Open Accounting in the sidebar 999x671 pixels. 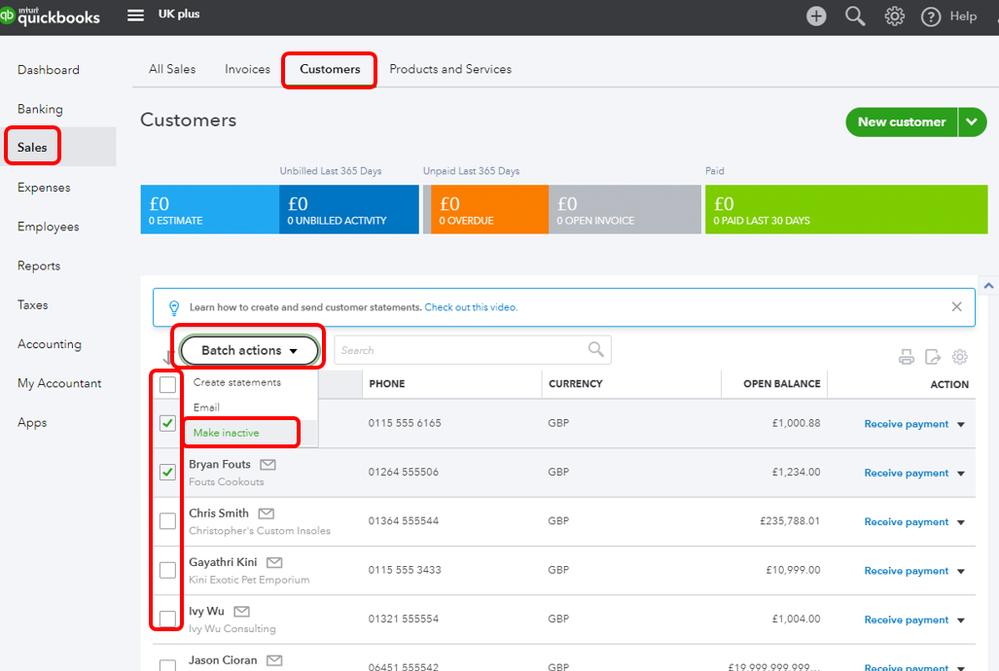pos(49,344)
